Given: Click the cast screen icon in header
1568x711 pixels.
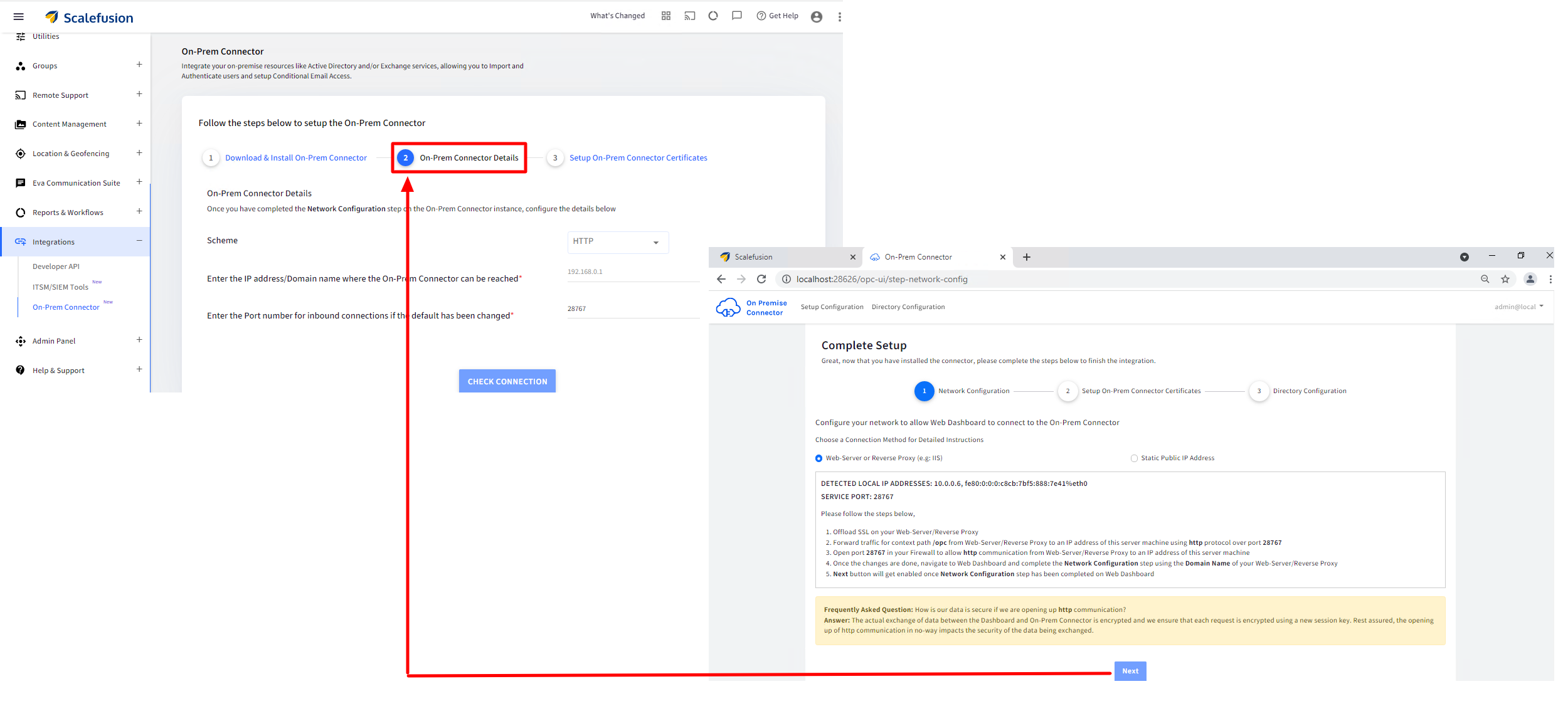Looking at the screenshot, I should (x=690, y=16).
